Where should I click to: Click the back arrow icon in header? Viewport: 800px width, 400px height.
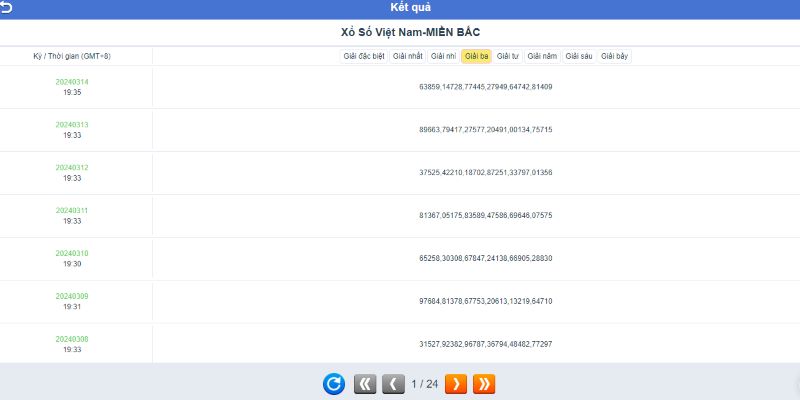6,7
